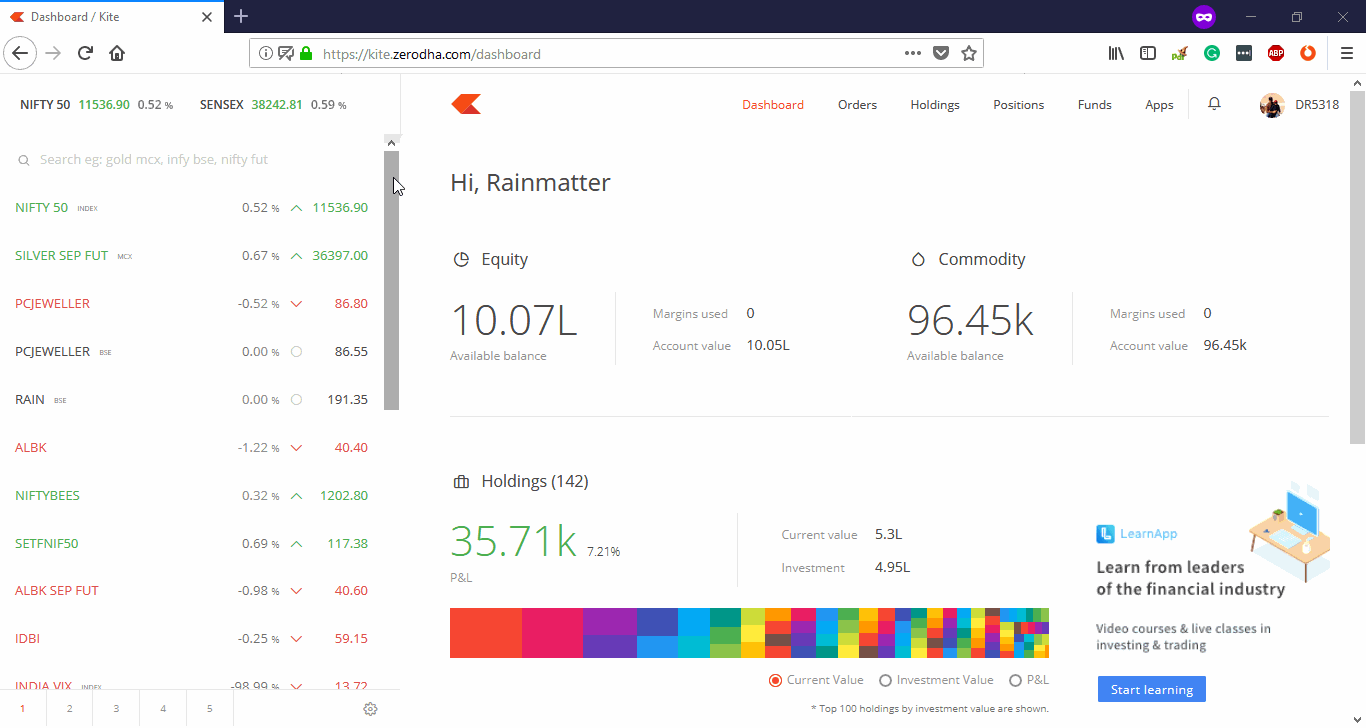
Task: Open the Dashboard nav item
Action: pyautogui.click(x=773, y=104)
